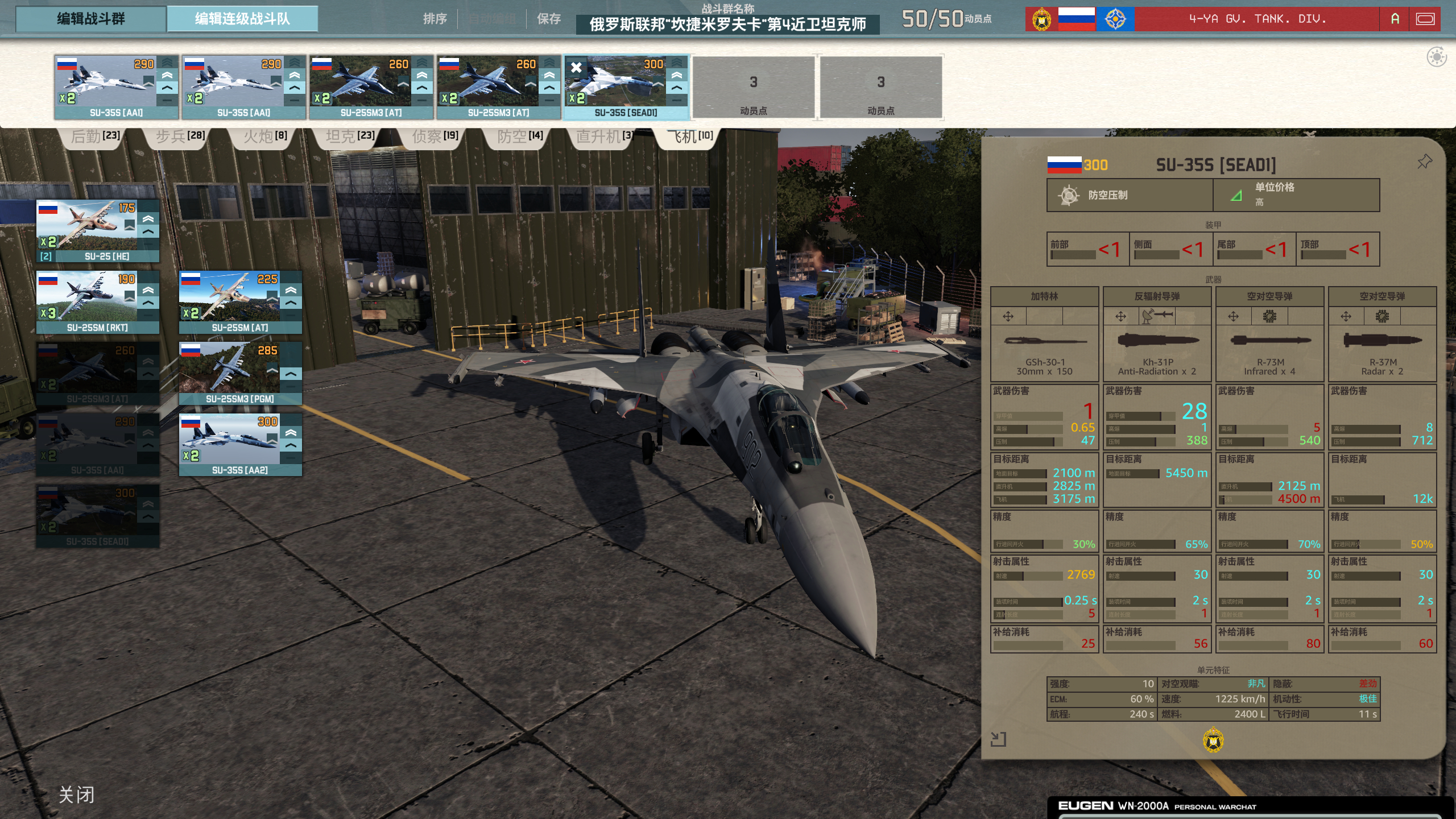Click the radar-seeking trait icon under 反辐射导弹
1456x819 pixels.
tap(1157, 316)
